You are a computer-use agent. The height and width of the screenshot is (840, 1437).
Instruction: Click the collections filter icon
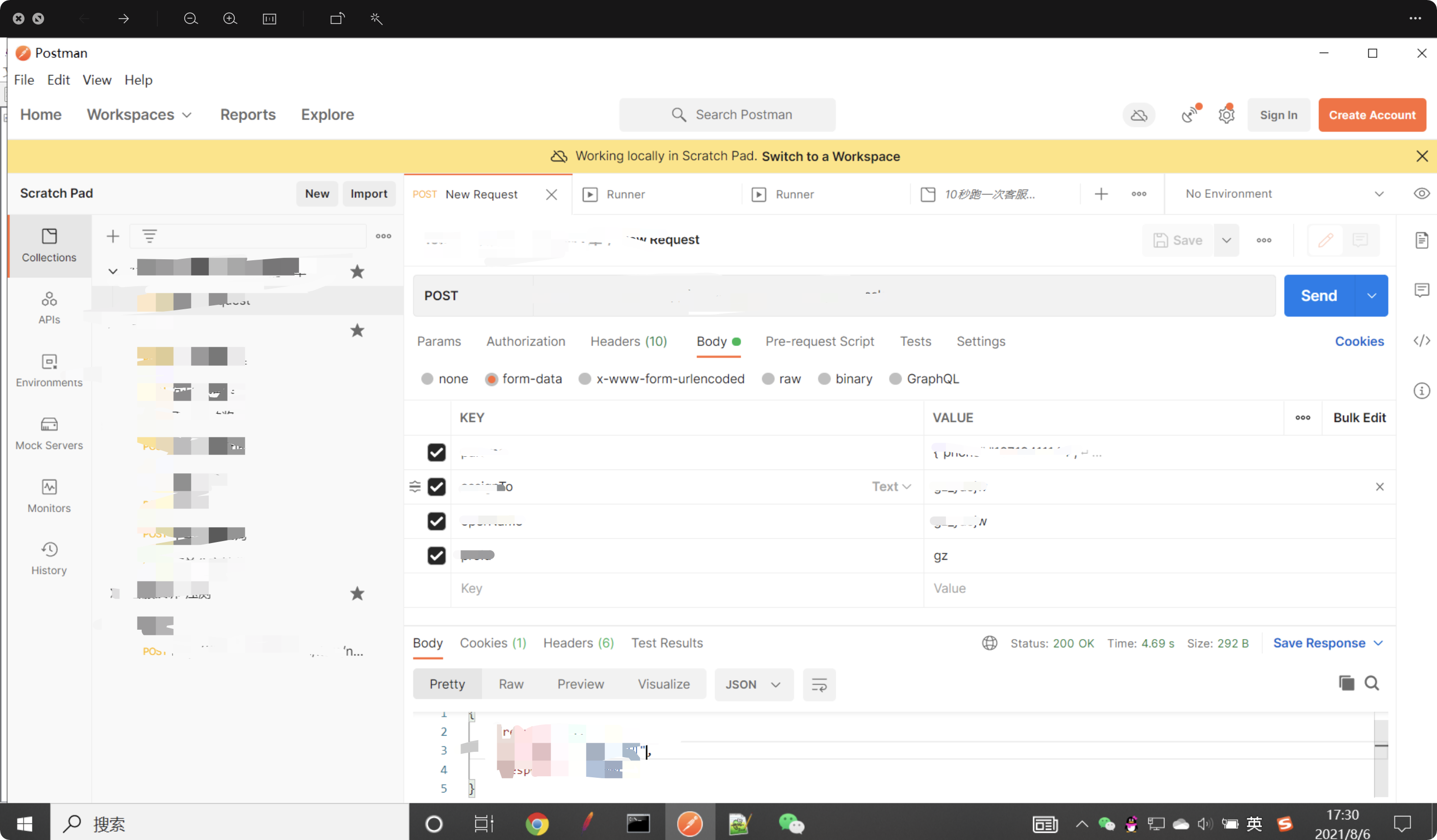point(149,236)
